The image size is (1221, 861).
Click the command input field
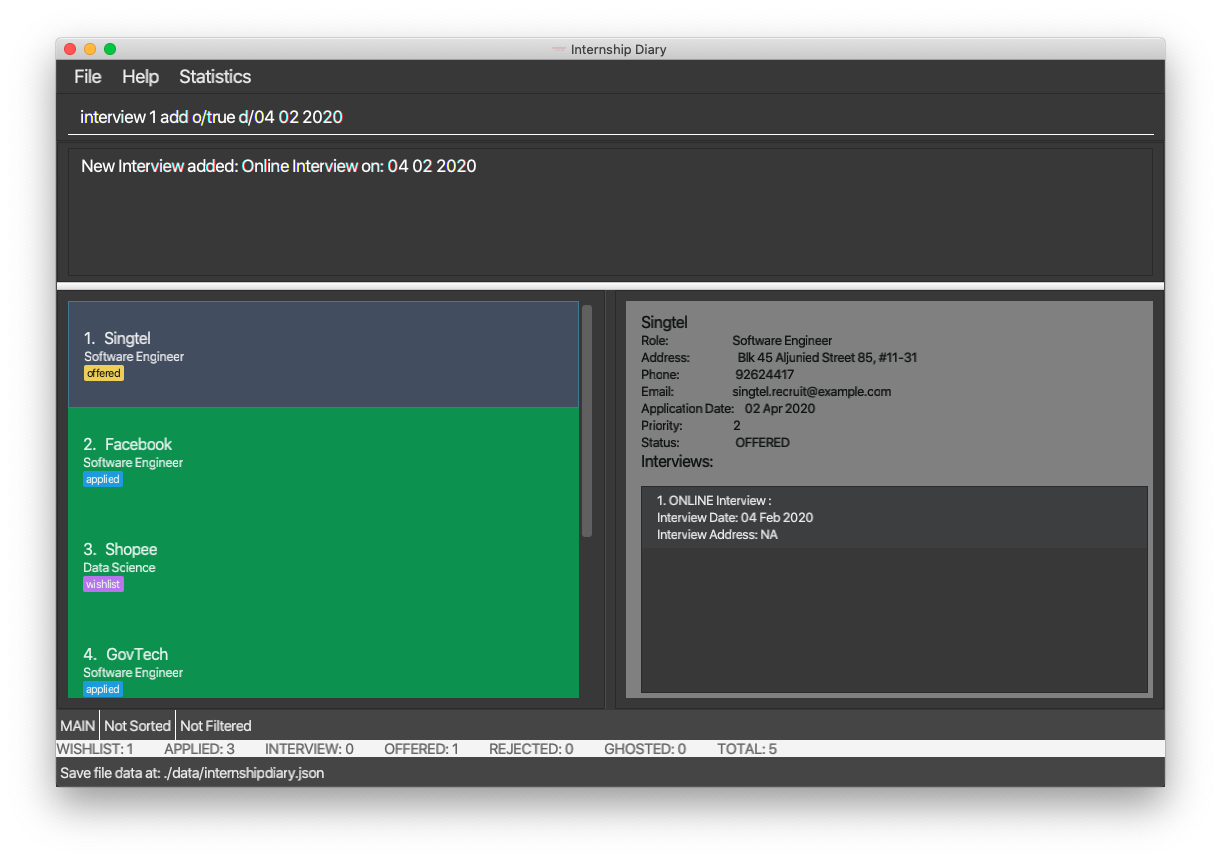click(x=610, y=117)
